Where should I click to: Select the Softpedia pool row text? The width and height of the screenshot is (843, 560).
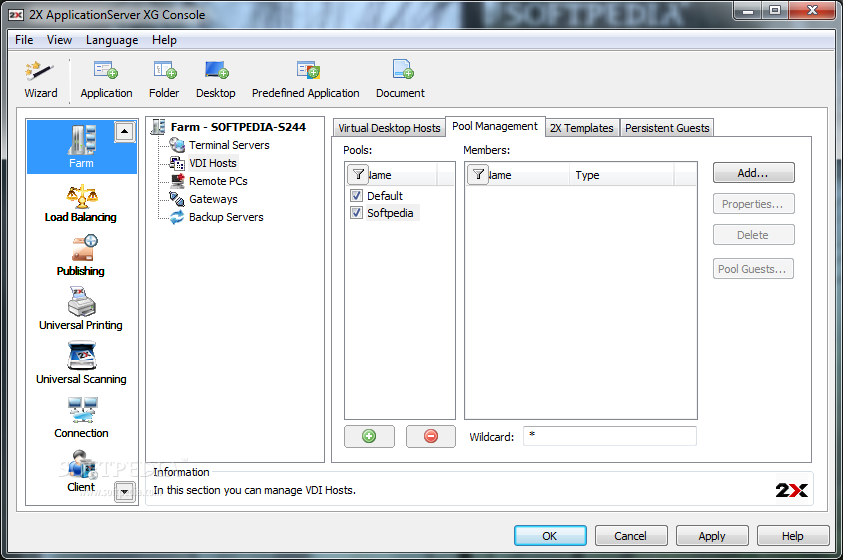(x=390, y=213)
